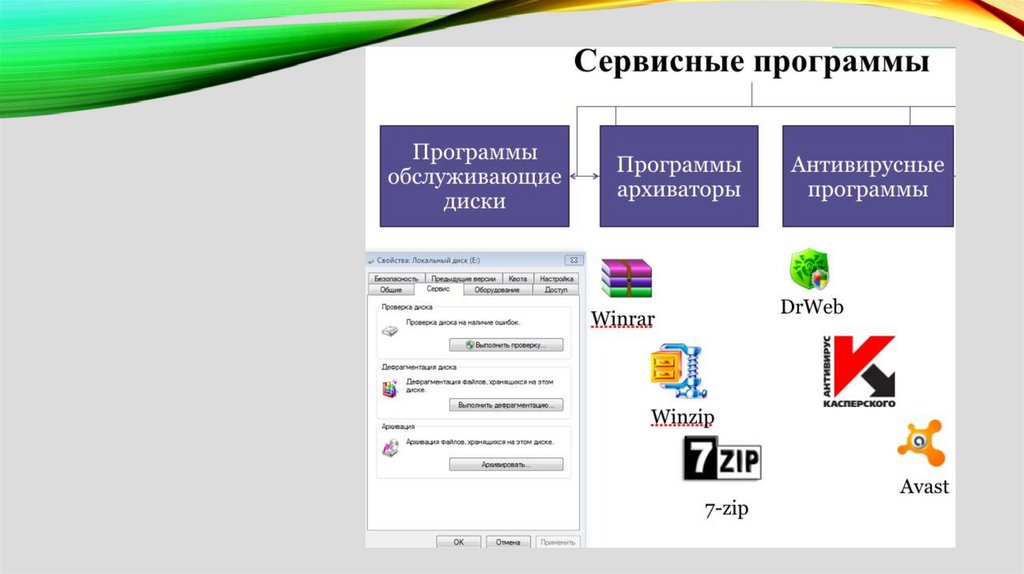Screen dimensions: 1024x574
Task: Click the WinRAR book stack icon
Action: coord(626,278)
